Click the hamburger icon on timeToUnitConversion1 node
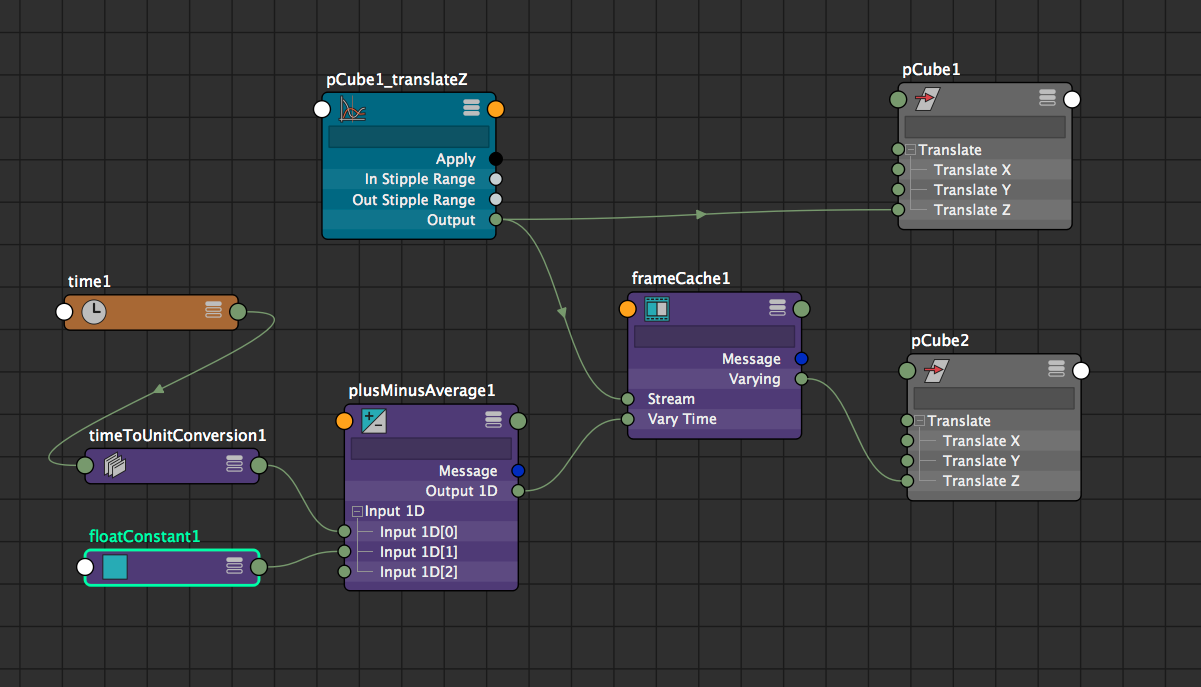The image size is (1201, 687). [x=234, y=464]
